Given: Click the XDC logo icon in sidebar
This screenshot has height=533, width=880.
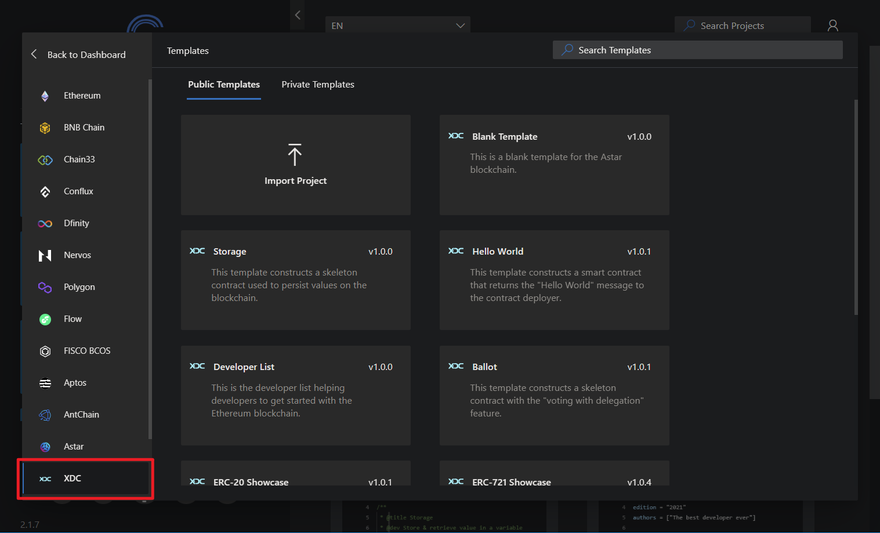Looking at the screenshot, I should (x=45, y=479).
